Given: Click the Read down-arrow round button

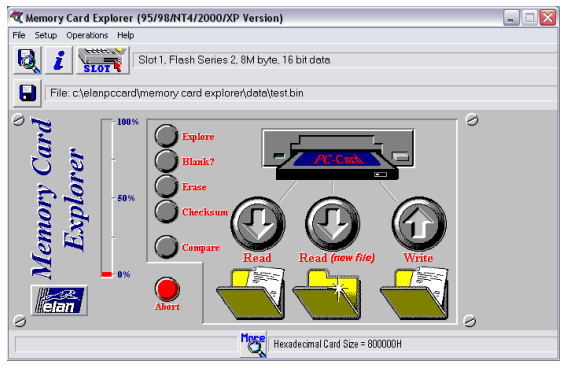Looking at the screenshot, I should point(258,223).
